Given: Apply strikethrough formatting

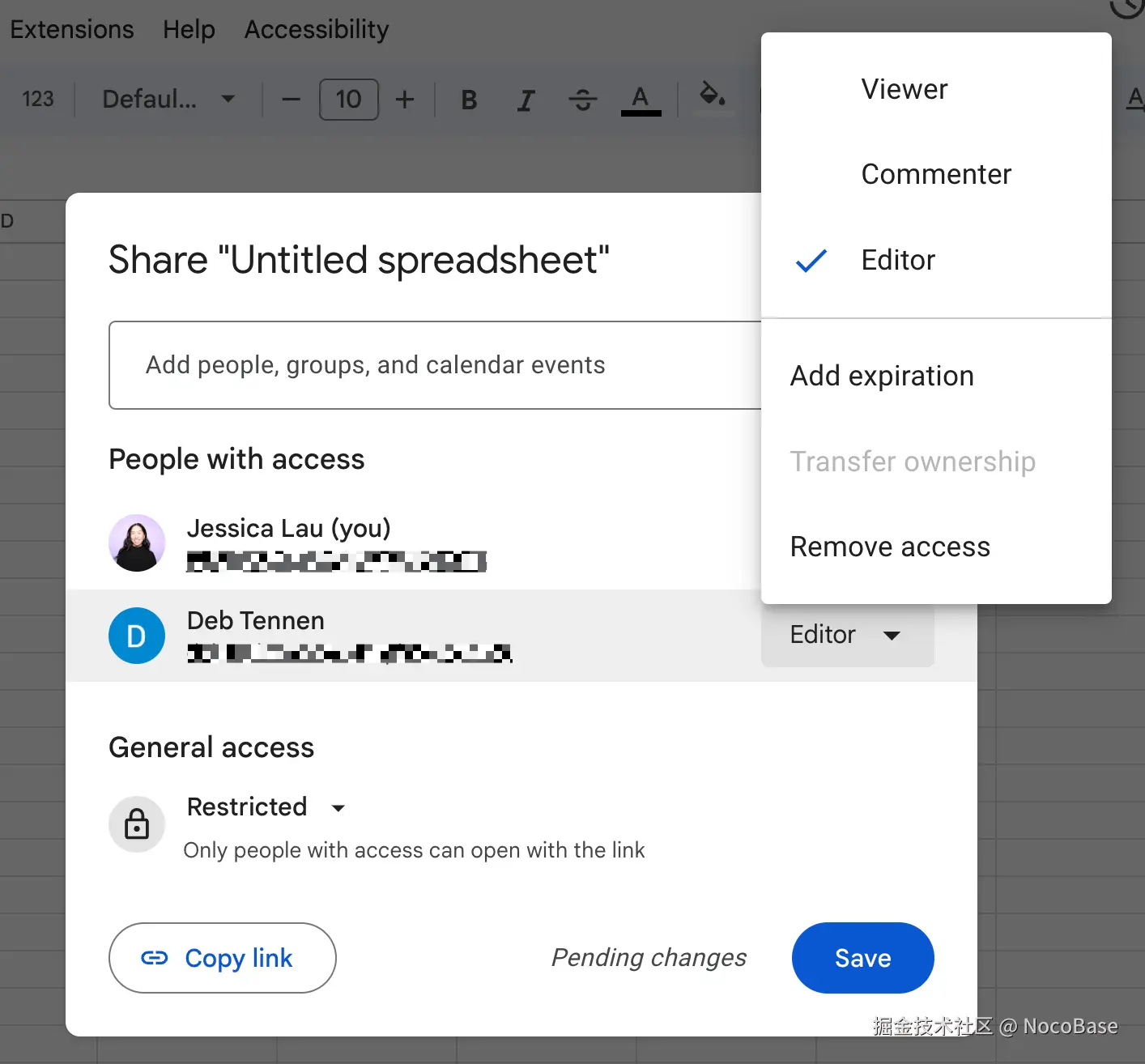Looking at the screenshot, I should pos(582,99).
